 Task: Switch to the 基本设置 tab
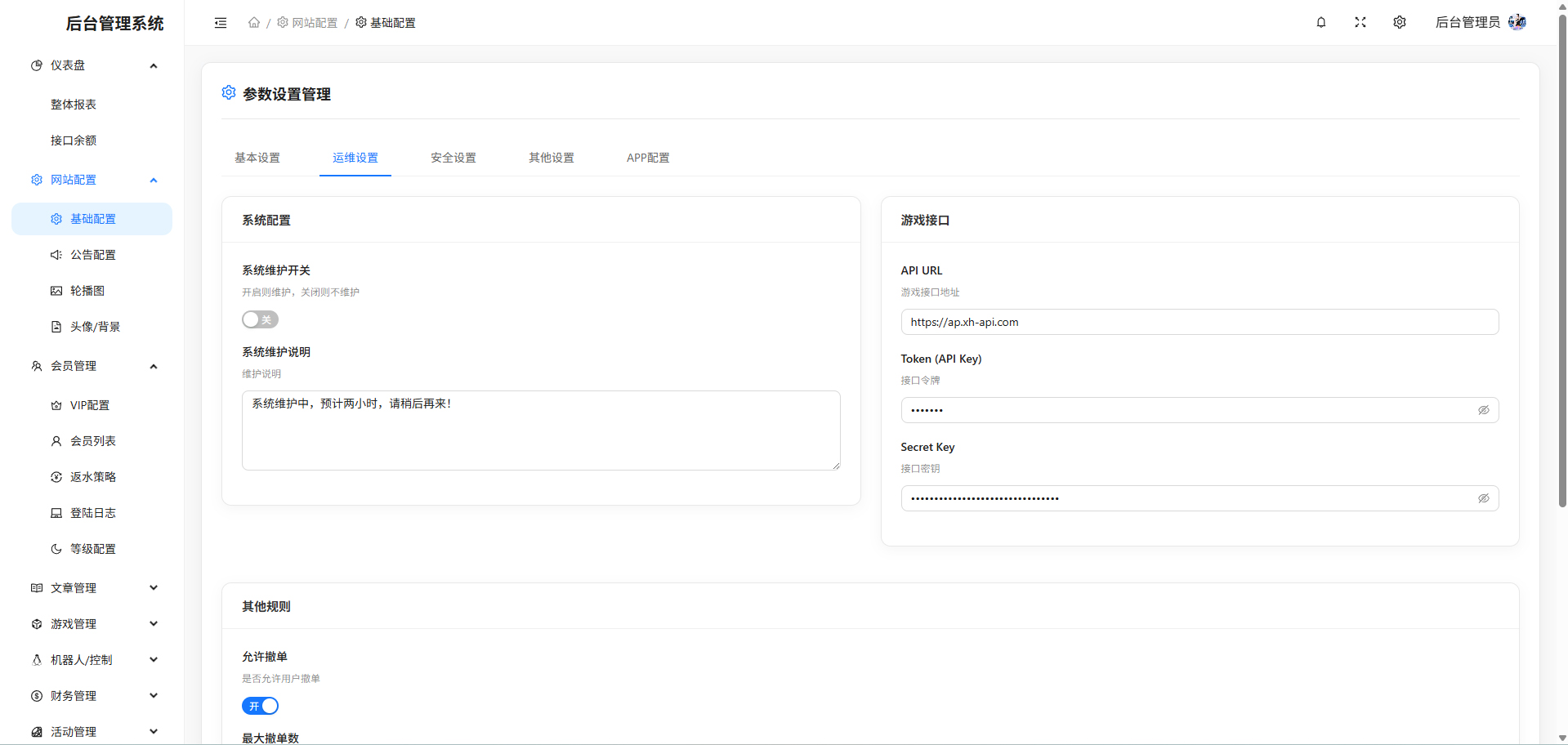tap(257, 158)
